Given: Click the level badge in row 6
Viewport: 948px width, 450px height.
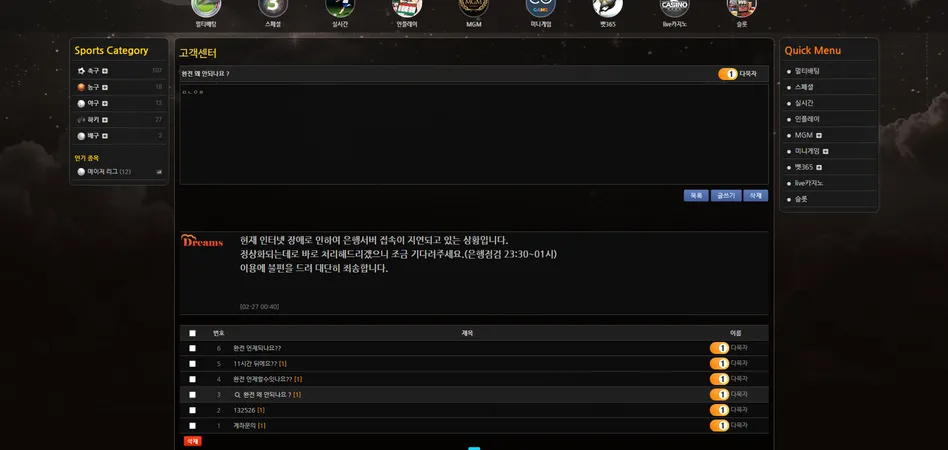Looking at the screenshot, I should pyautogui.click(x=719, y=348).
